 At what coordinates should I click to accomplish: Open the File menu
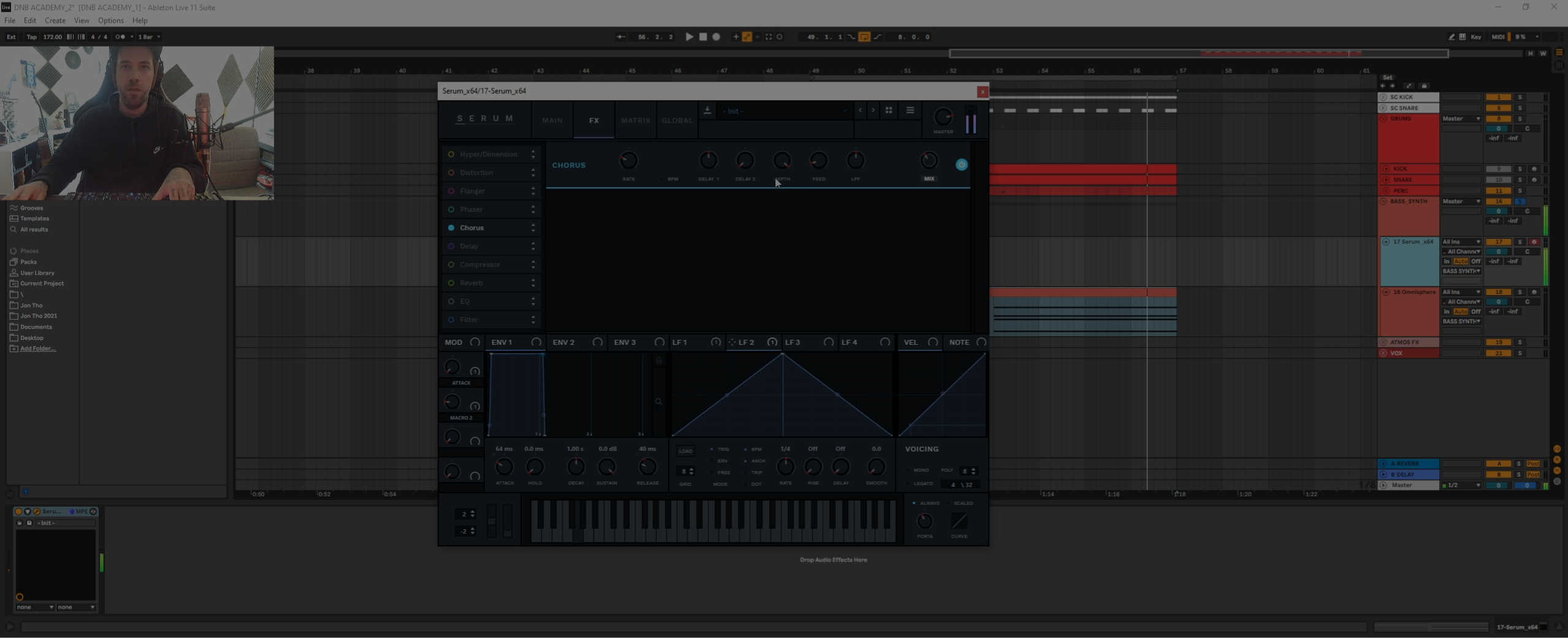click(10, 20)
